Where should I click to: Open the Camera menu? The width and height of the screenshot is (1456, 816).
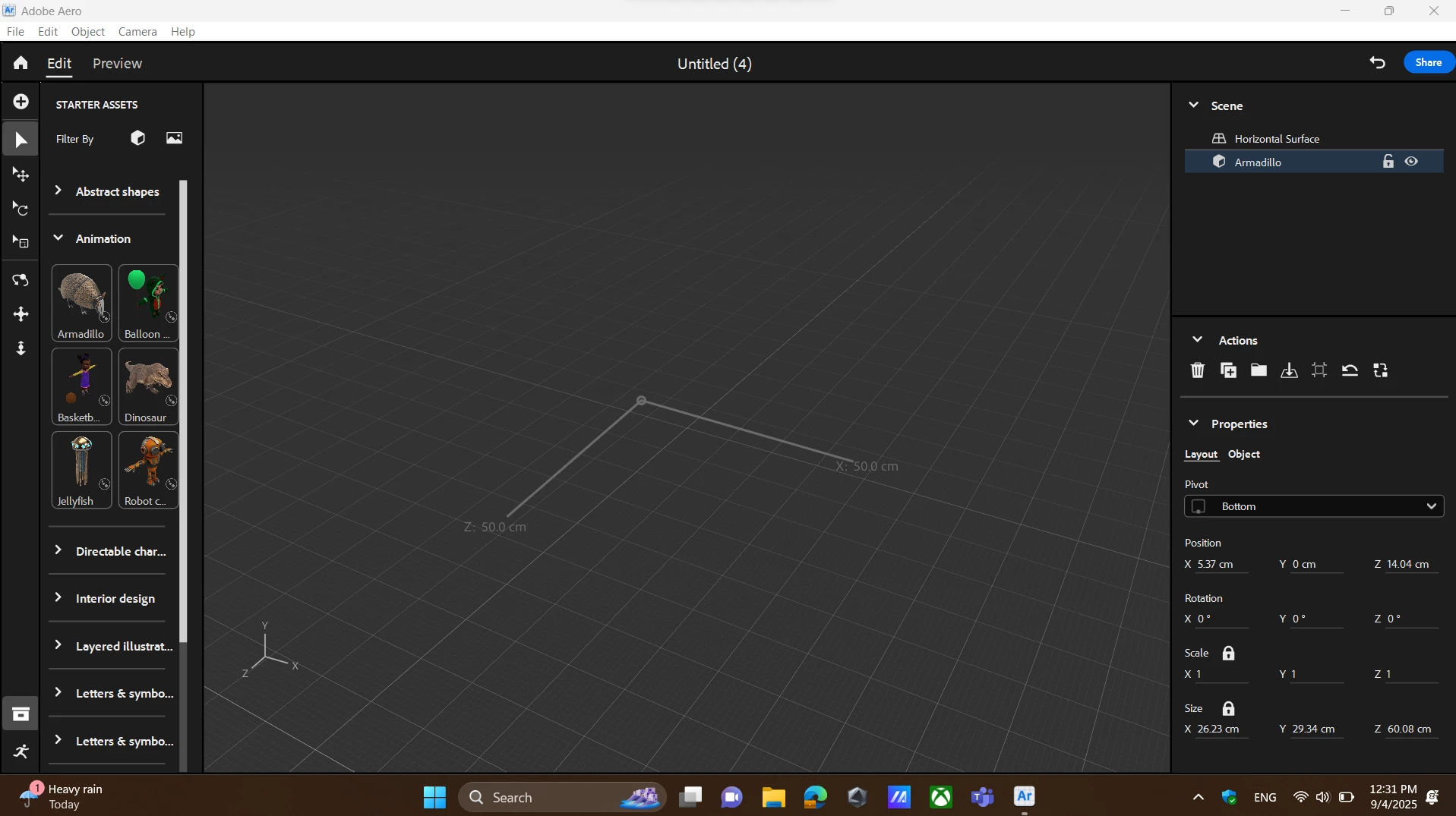tap(137, 31)
